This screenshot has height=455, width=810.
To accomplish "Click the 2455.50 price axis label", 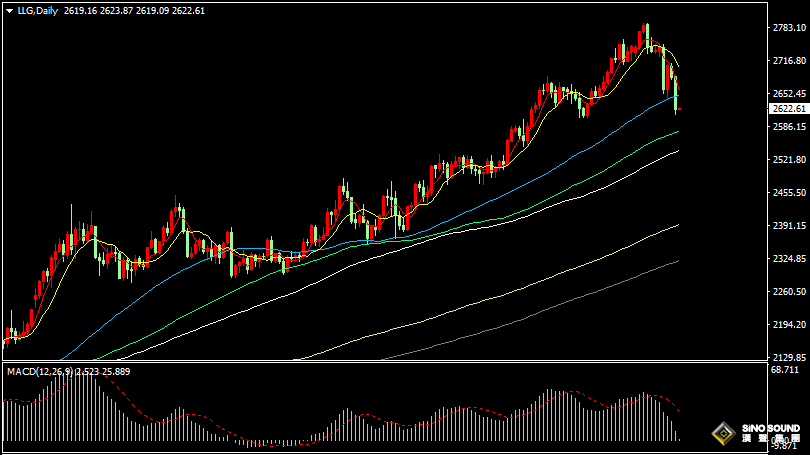I will [x=789, y=193].
